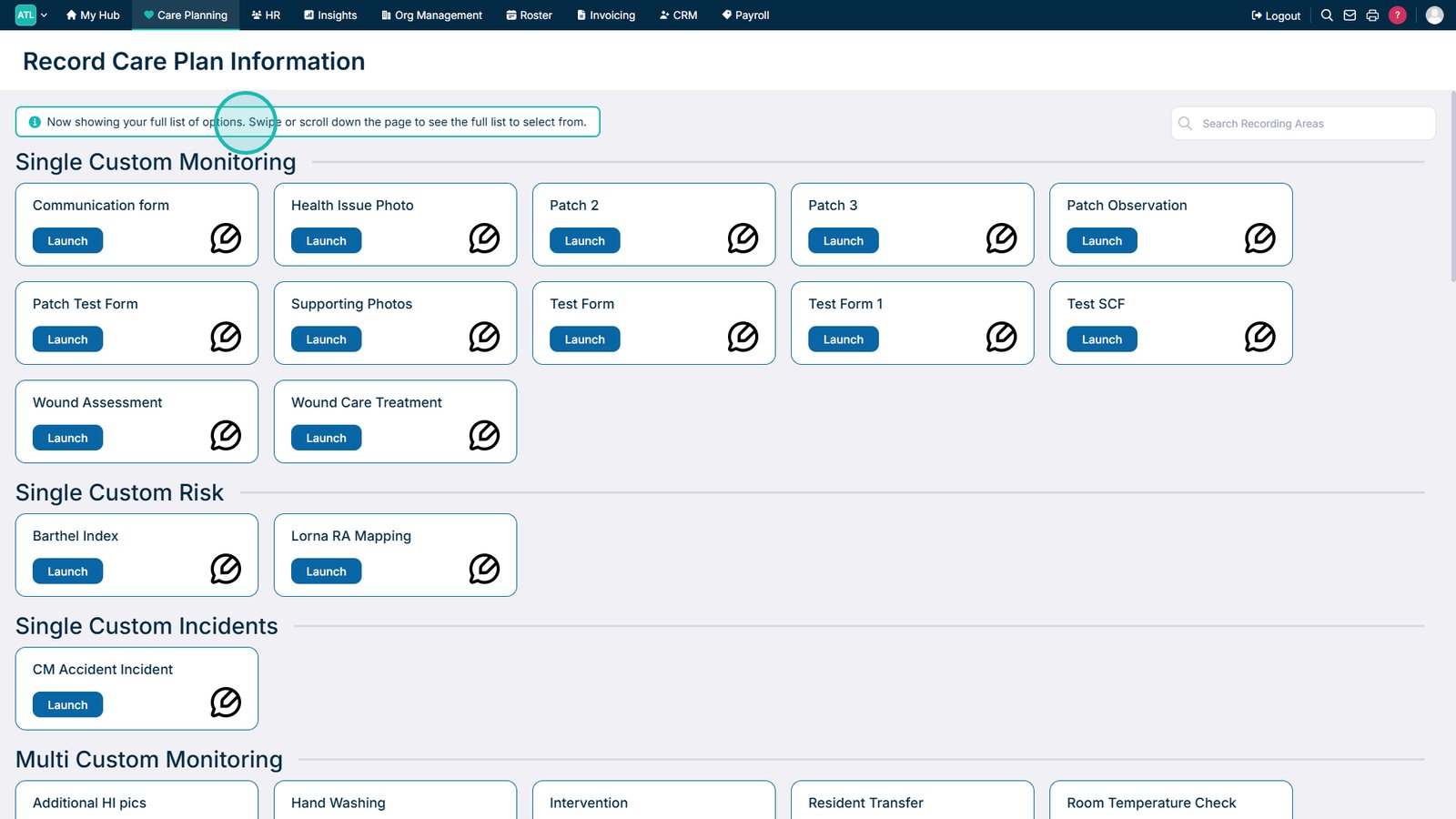The image size is (1456, 819).
Task: Open the CRM menu
Action: pyautogui.click(x=679, y=15)
